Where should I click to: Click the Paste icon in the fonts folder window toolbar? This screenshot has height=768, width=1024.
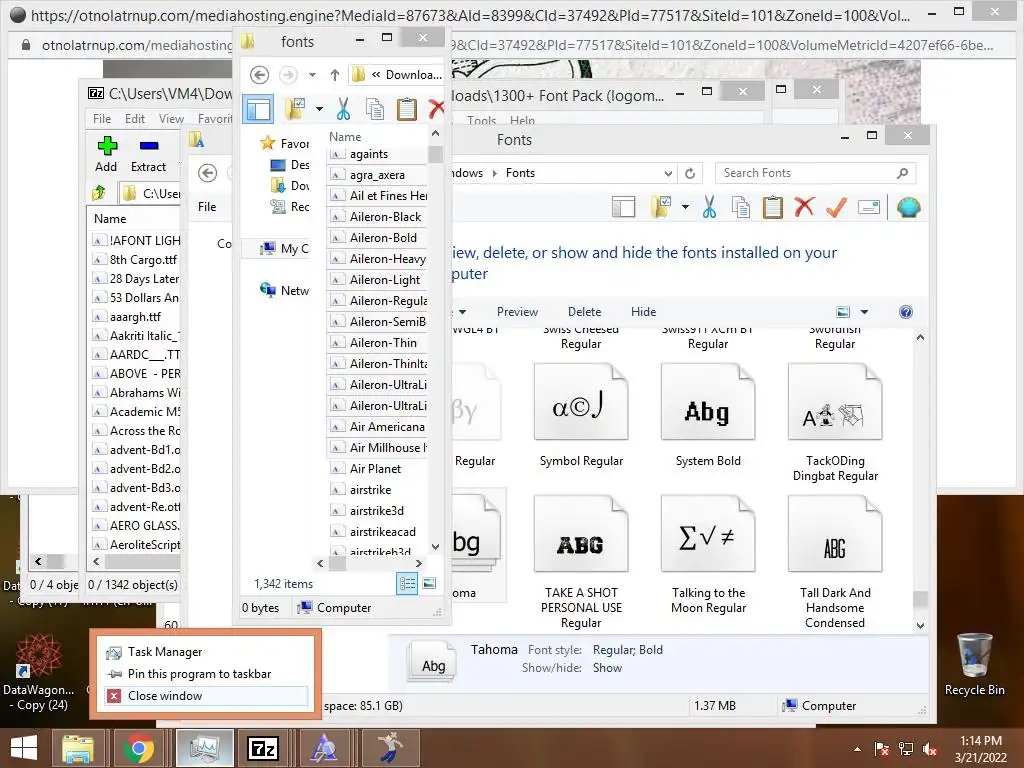coord(407,109)
